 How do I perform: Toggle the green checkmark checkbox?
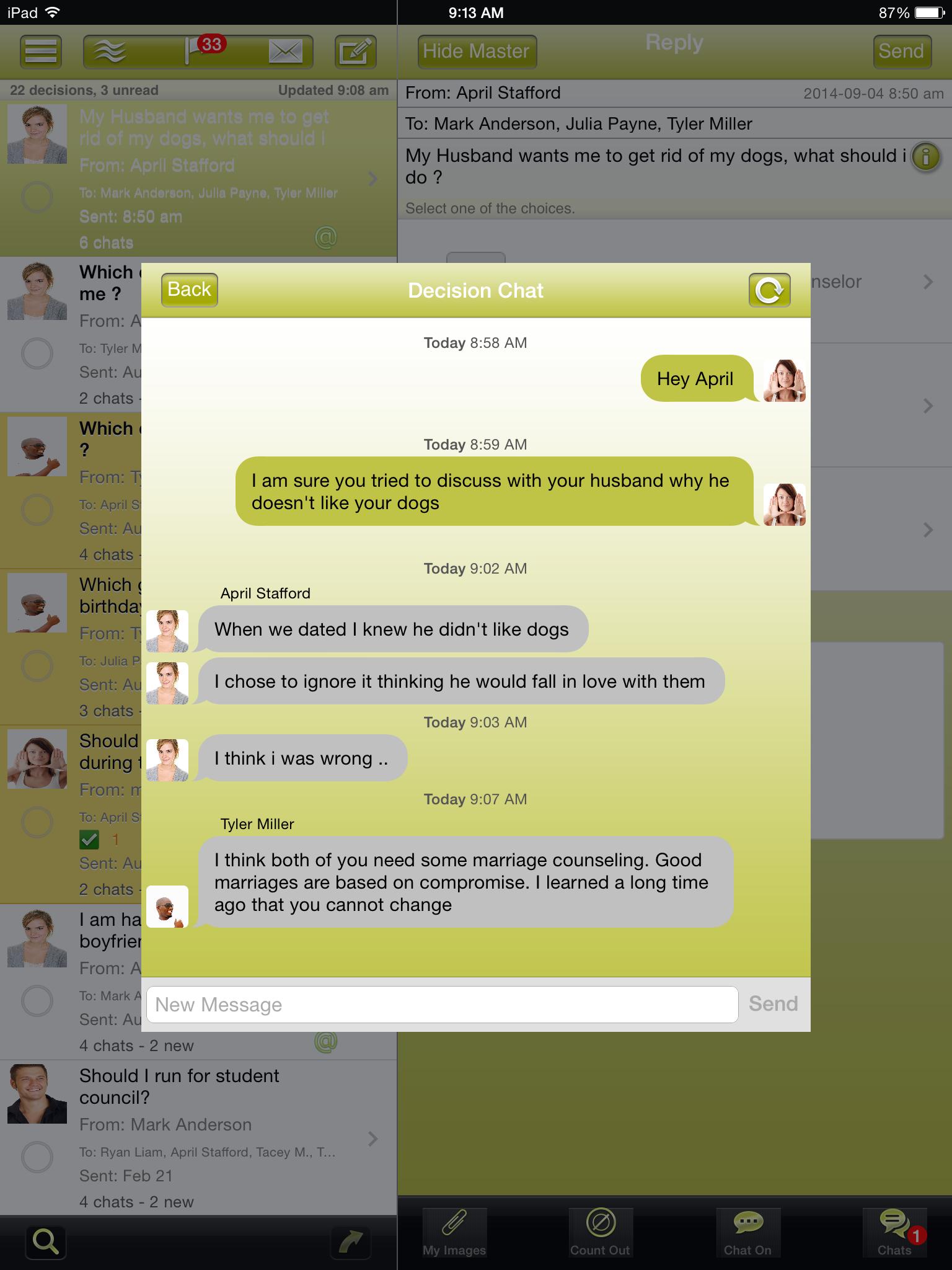point(89,840)
